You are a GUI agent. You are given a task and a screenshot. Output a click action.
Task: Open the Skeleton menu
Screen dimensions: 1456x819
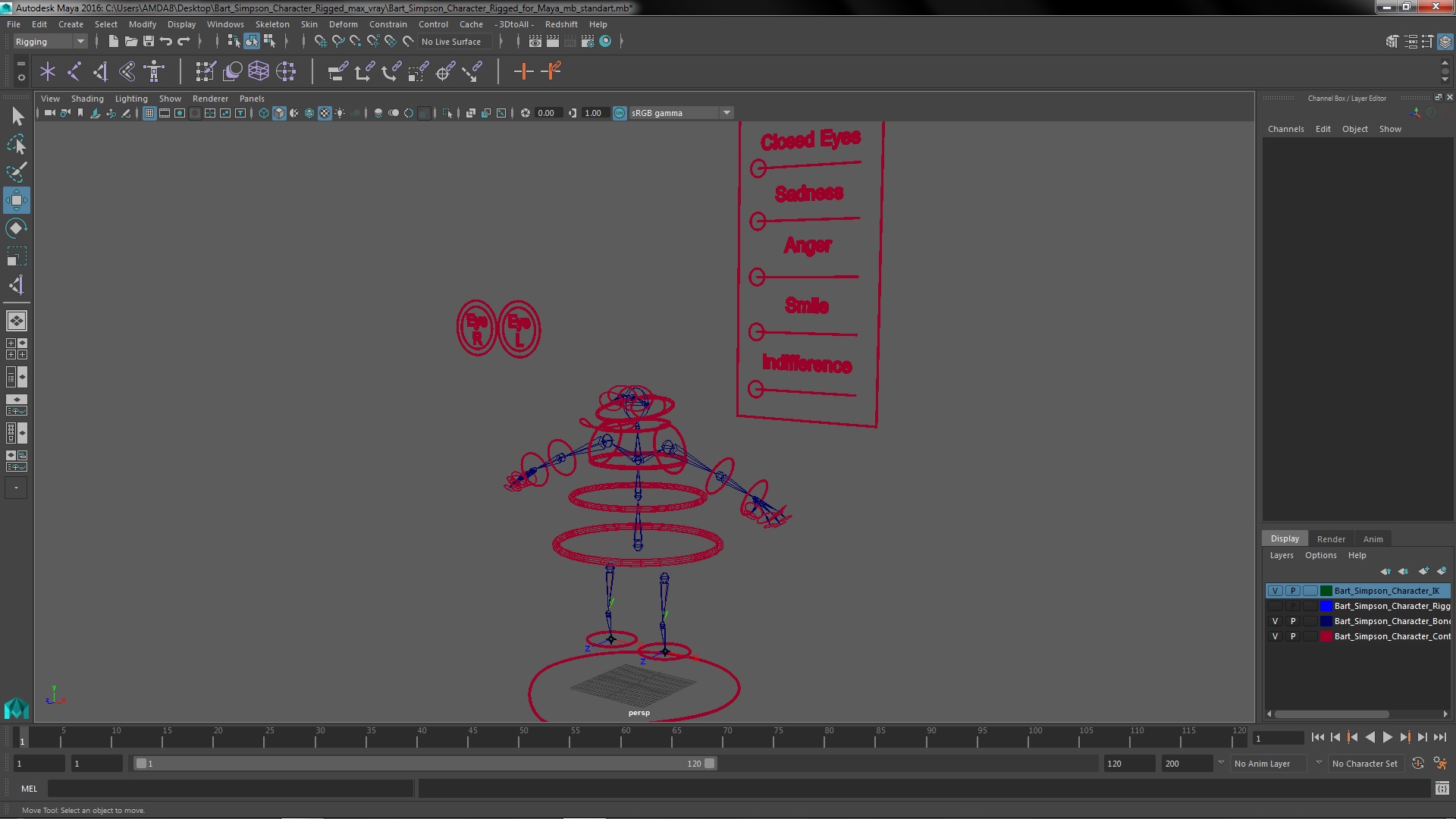point(272,24)
